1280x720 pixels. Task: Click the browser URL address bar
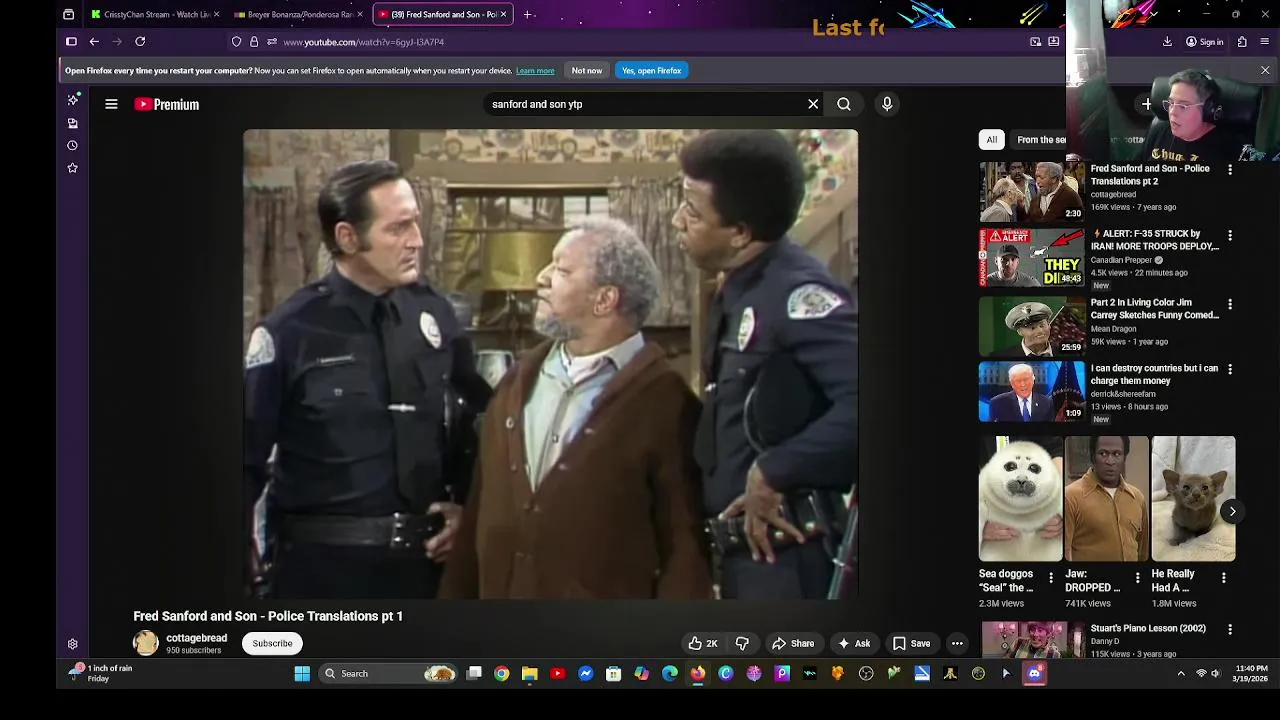point(640,42)
